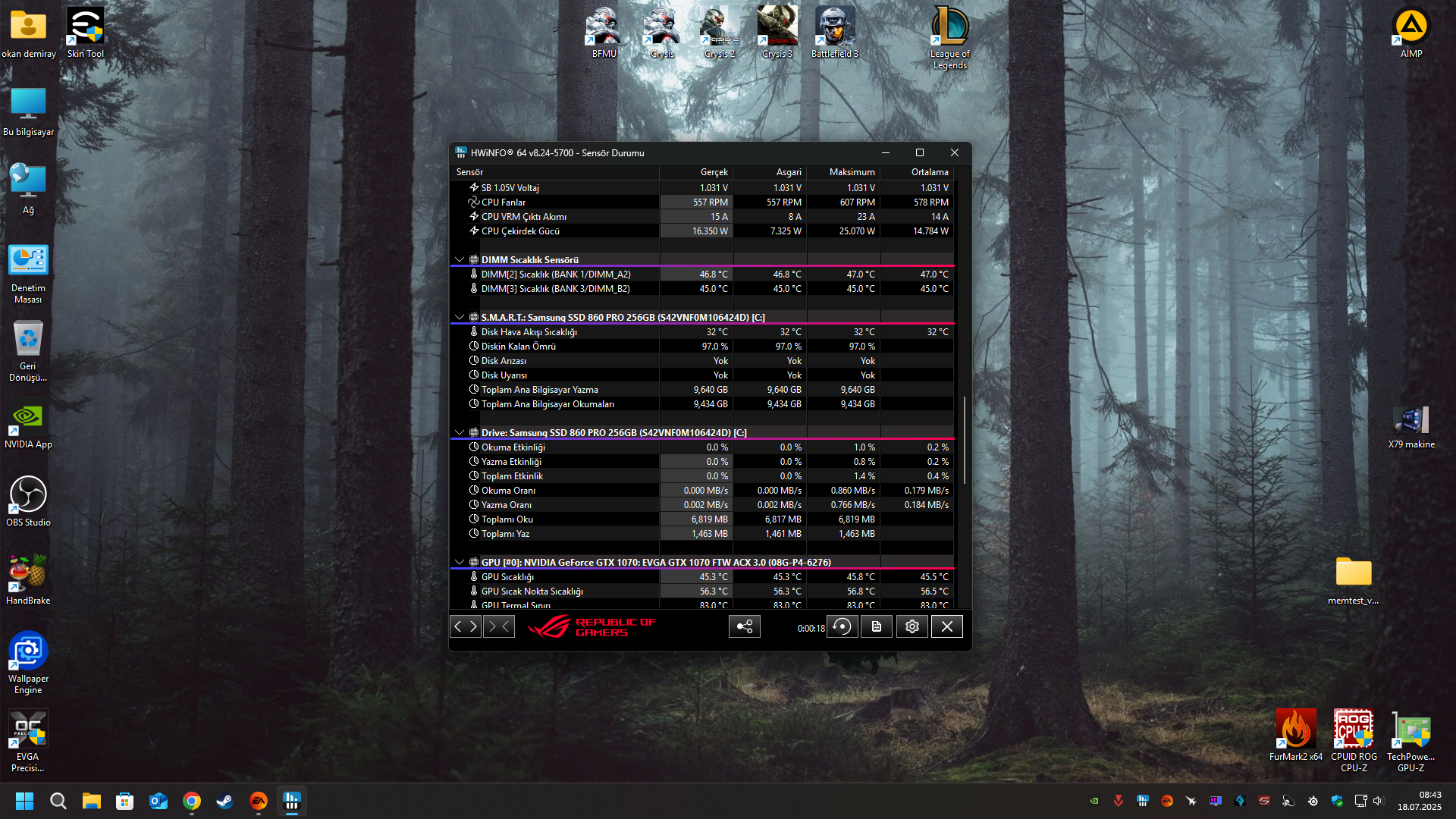Select the GPU Sıcak Nokta Sıcaklığı row

pyautogui.click(x=701, y=591)
